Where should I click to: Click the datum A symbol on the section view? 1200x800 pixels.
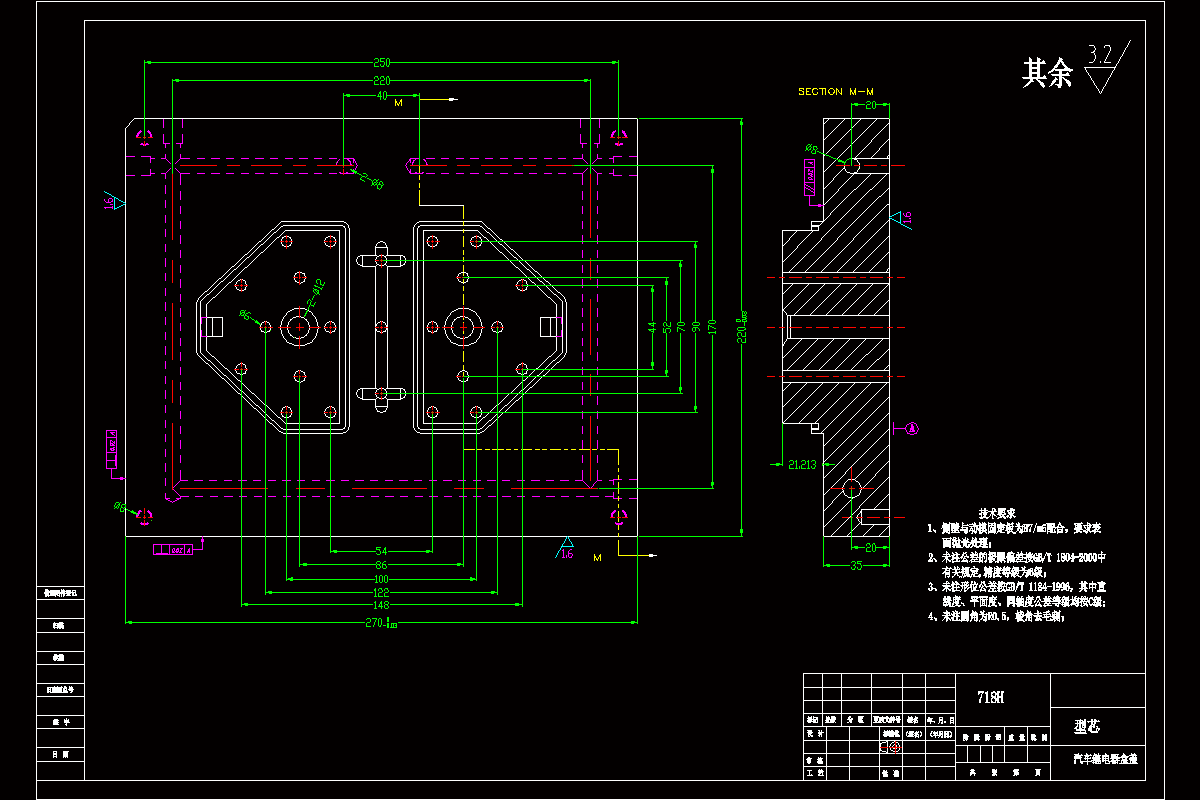point(912,429)
